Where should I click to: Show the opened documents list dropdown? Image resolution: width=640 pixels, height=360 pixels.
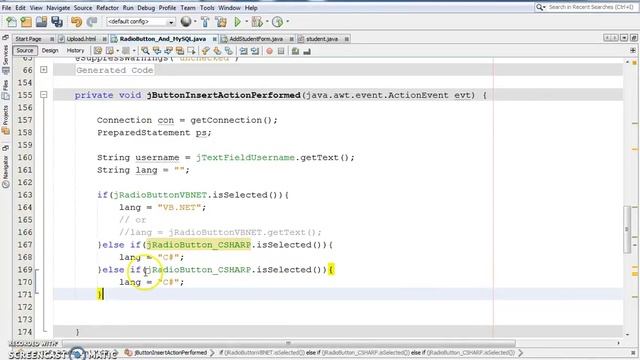pyautogui.click(x=624, y=38)
